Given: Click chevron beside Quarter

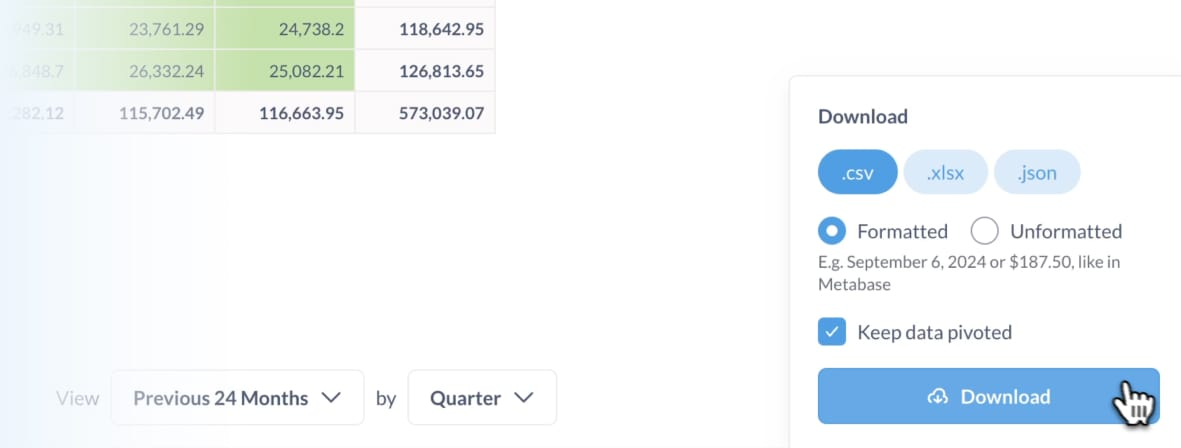Looking at the screenshot, I should (x=523, y=398).
